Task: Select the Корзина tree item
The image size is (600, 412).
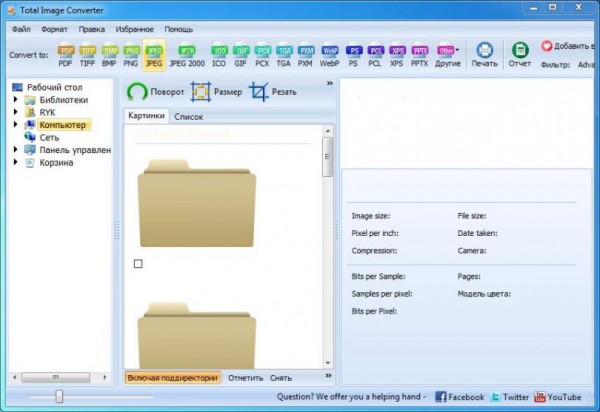Action: pyautogui.click(x=56, y=163)
